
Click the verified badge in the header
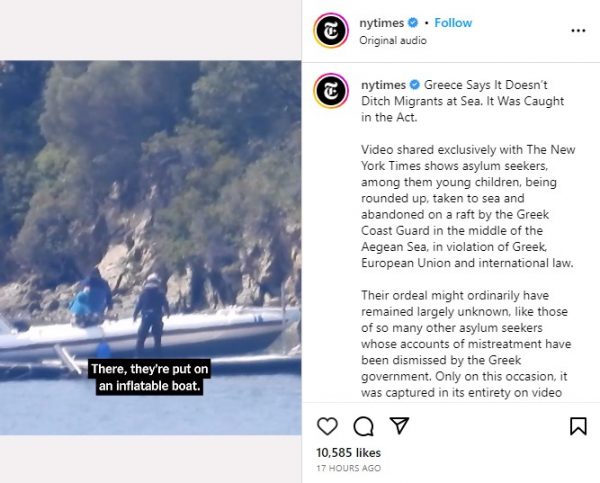[x=413, y=23]
